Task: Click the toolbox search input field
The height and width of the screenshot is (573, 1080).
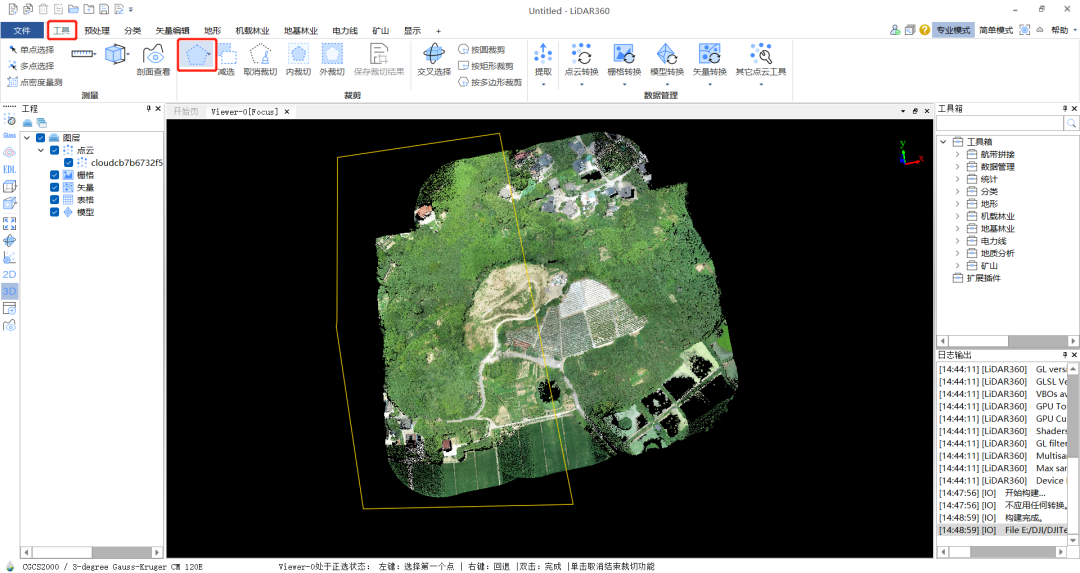Action: (999, 123)
